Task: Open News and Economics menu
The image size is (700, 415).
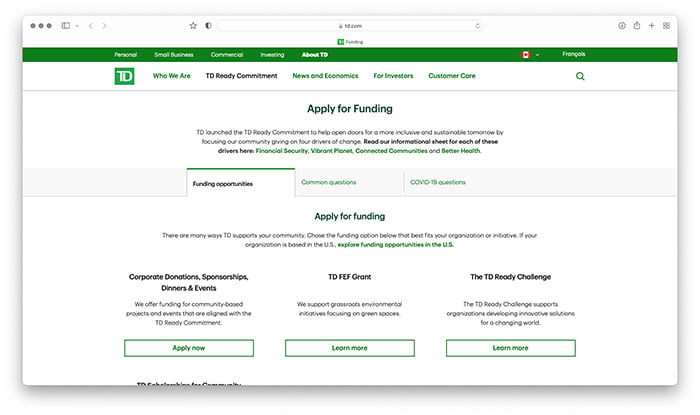Action: (x=325, y=76)
